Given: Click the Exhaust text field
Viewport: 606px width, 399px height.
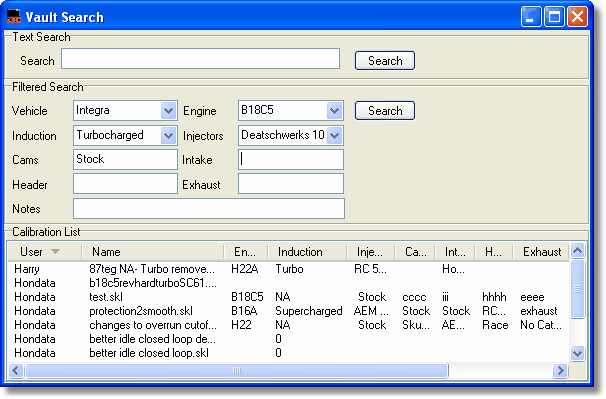Looking at the screenshot, I should pyautogui.click(x=291, y=184).
